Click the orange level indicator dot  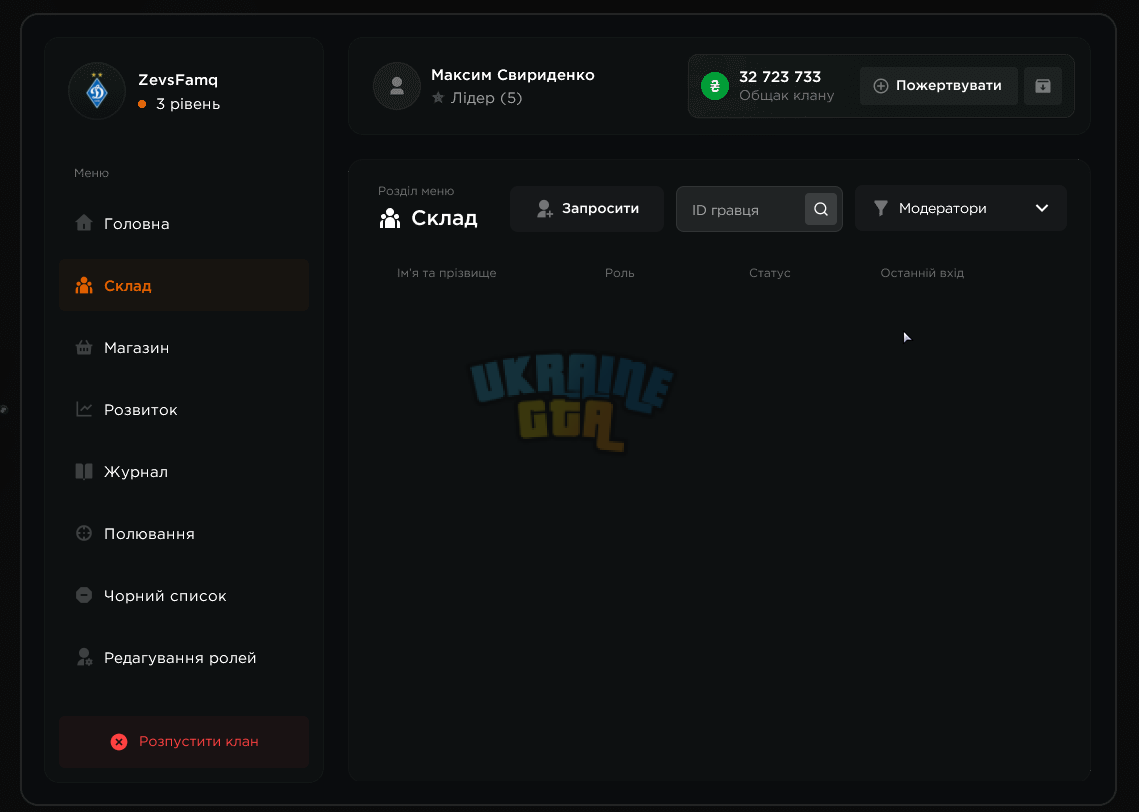pyautogui.click(x=142, y=104)
